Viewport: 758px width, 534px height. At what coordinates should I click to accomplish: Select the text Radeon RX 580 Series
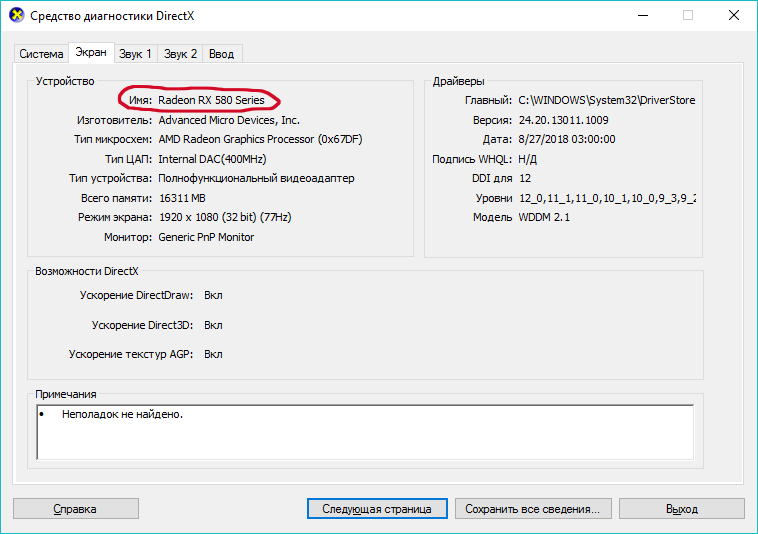click(x=211, y=100)
